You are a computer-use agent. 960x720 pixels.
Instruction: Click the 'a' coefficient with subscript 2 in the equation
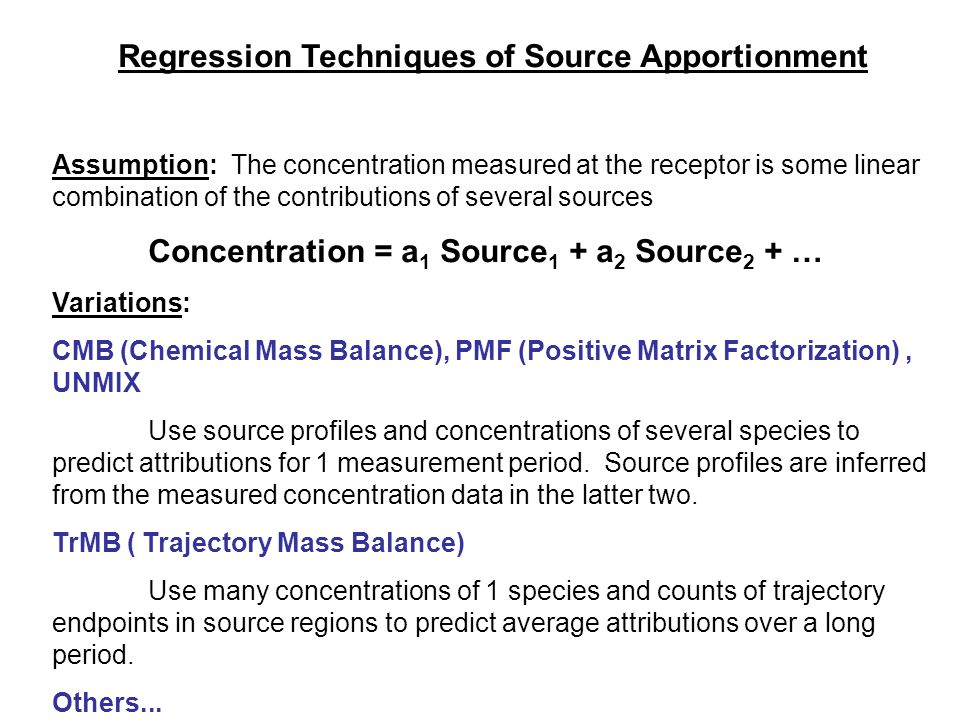tap(610, 254)
